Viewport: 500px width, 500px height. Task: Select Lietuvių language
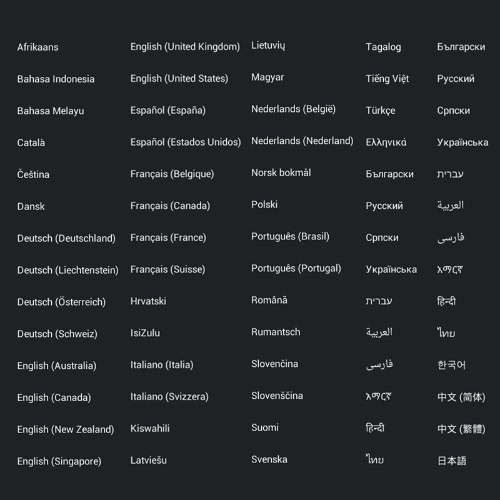268,46
